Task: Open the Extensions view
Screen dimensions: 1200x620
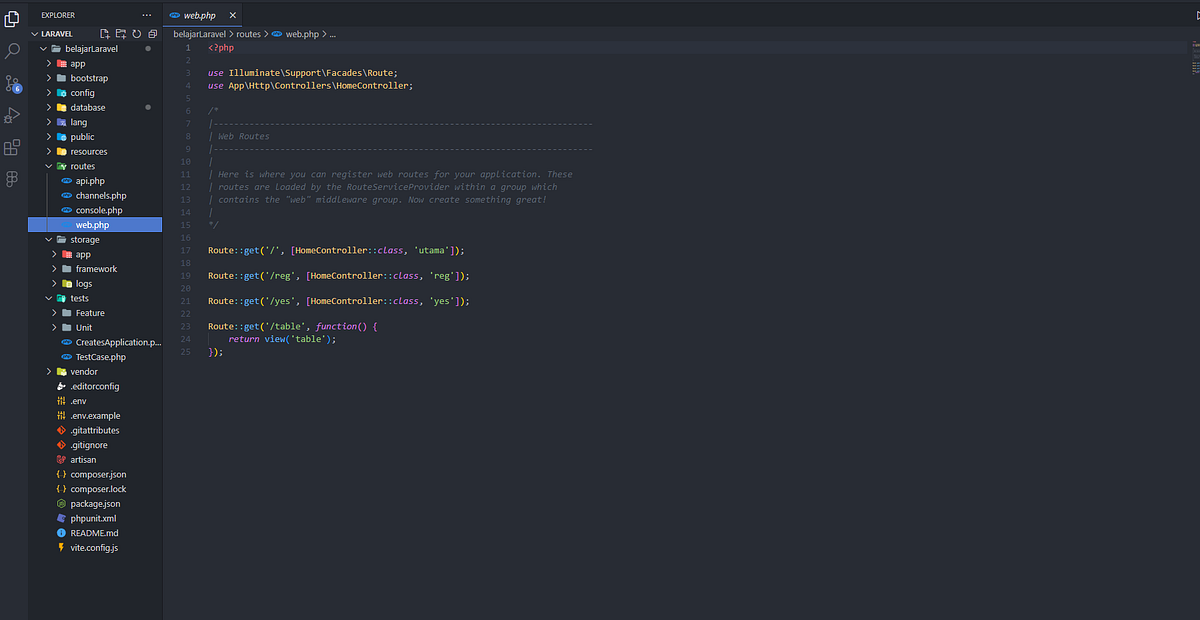Action: [x=13, y=147]
